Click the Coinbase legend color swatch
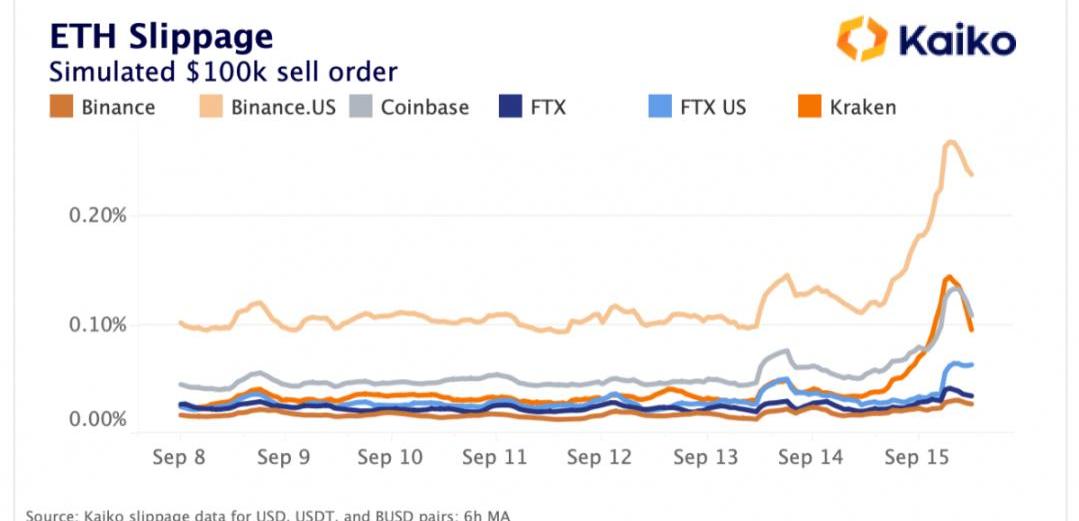 click(362, 106)
